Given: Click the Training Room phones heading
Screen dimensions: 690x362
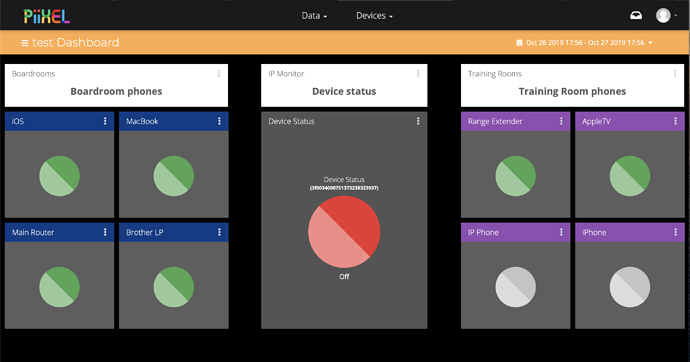Looking at the screenshot, I should pyautogui.click(x=572, y=91).
